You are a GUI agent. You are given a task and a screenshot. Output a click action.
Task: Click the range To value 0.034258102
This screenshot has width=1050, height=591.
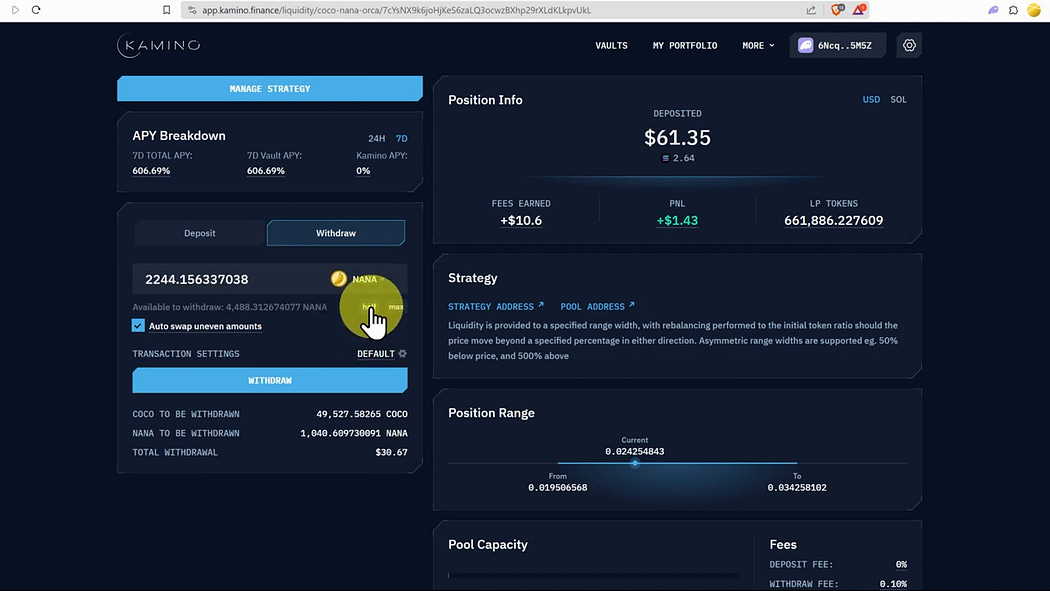[797, 487]
